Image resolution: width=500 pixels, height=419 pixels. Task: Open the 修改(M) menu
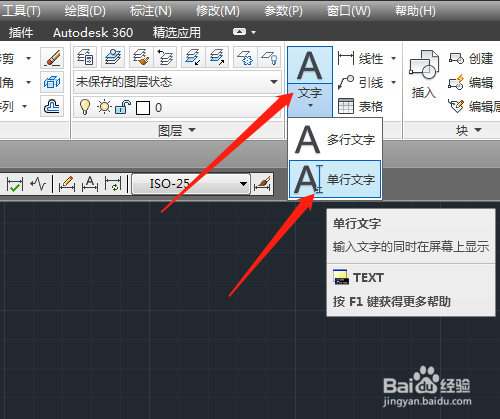pos(218,11)
